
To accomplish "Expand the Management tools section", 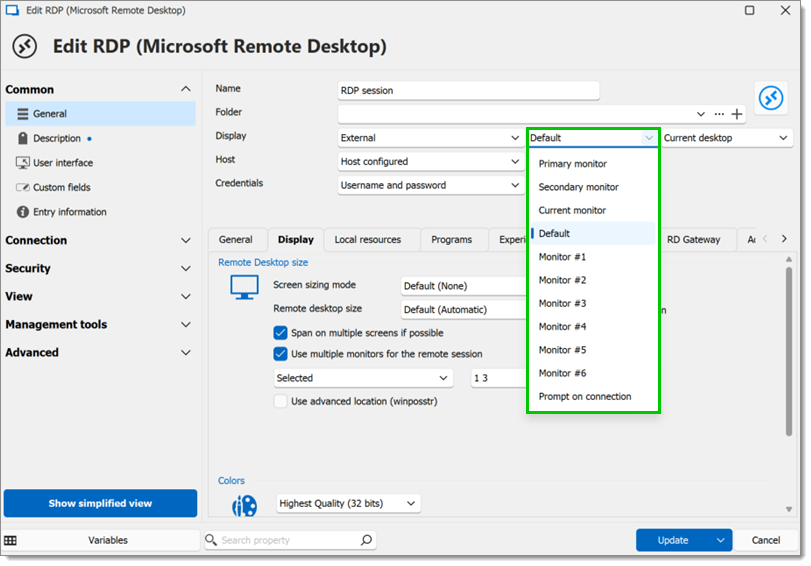I will tap(186, 324).
